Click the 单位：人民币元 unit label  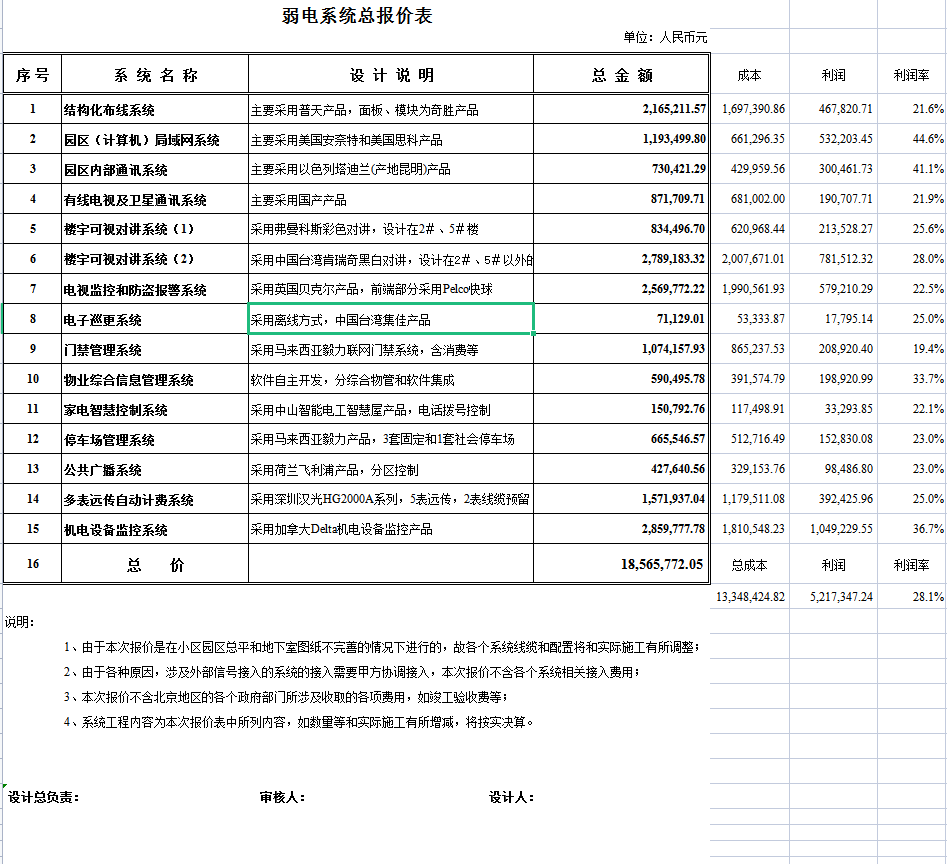[665, 38]
